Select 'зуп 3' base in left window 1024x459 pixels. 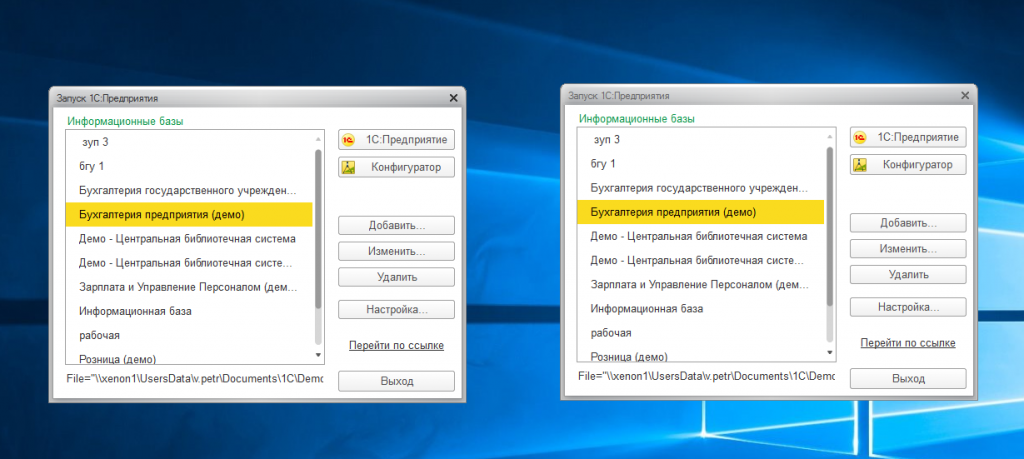point(189,141)
